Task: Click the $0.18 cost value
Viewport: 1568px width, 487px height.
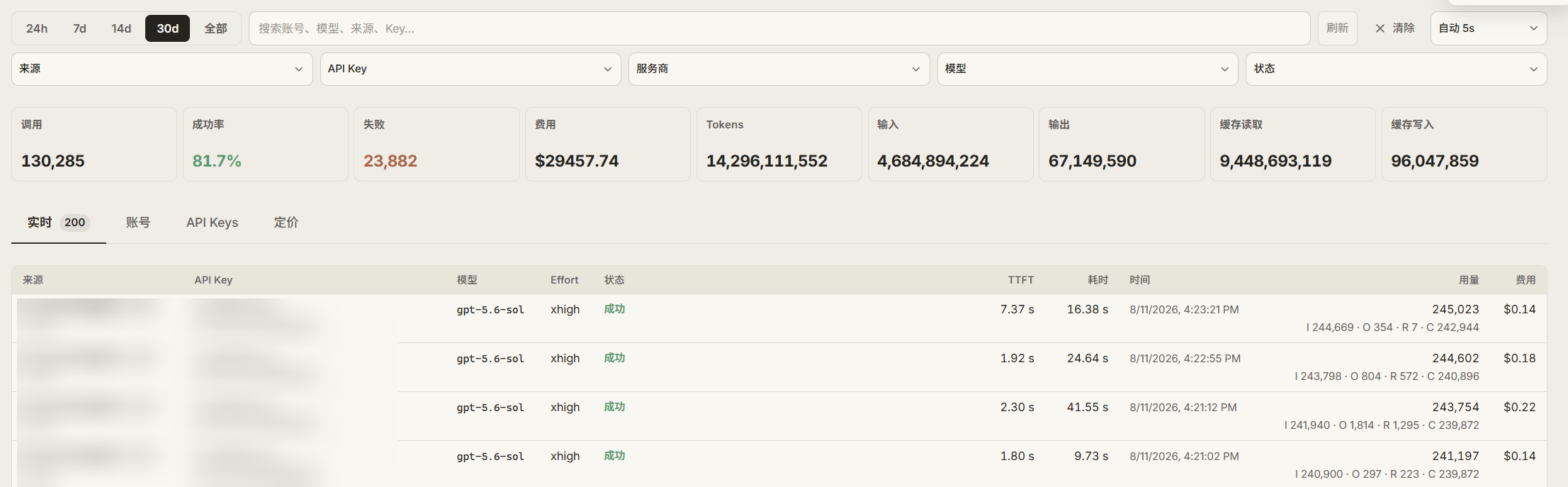Action: coord(1520,359)
